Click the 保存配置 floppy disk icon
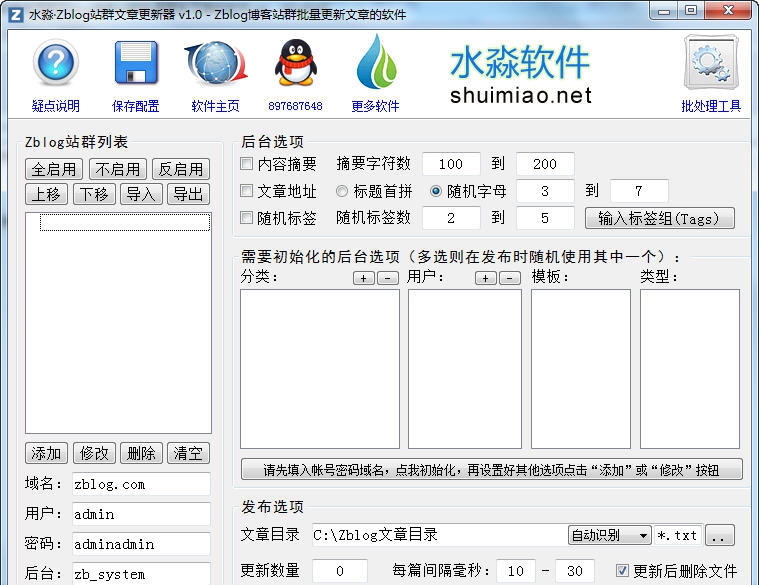 [x=135, y=64]
